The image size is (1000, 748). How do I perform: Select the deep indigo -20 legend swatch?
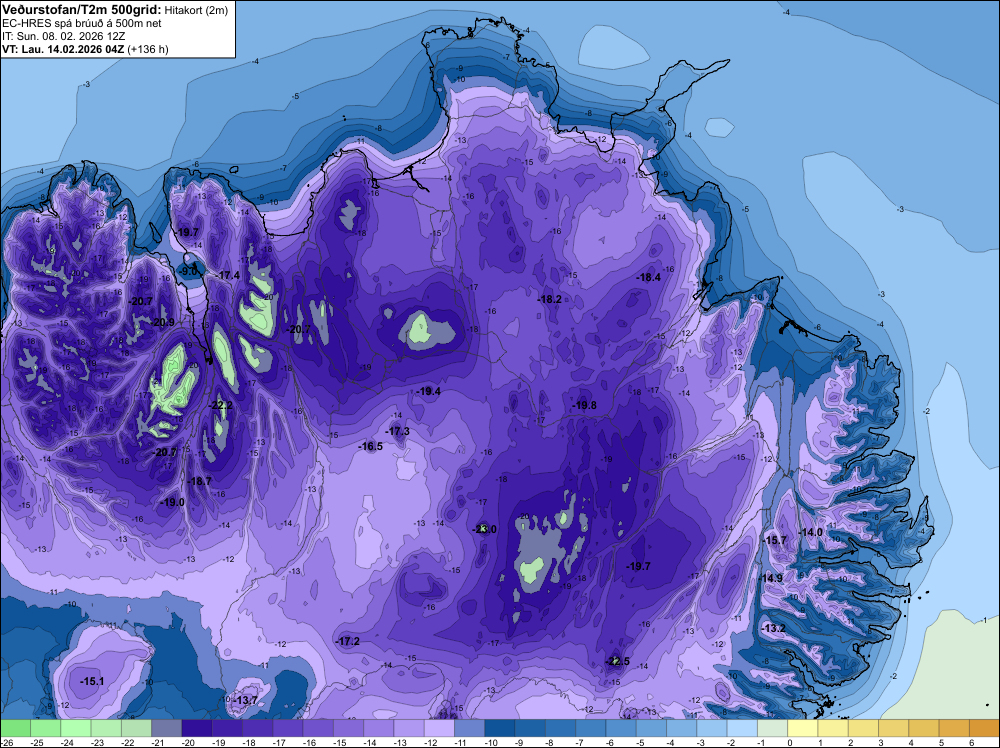coord(196,728)
